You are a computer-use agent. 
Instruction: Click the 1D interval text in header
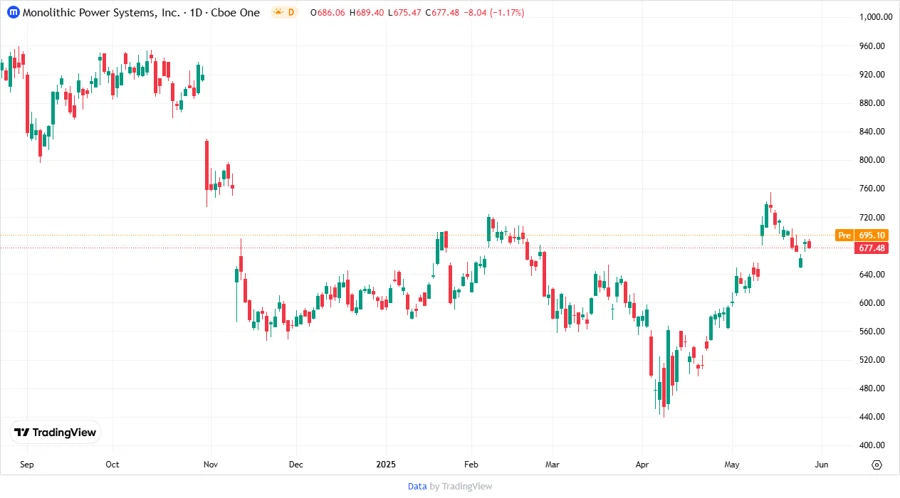pyautogui.click(x=196, y=12)
